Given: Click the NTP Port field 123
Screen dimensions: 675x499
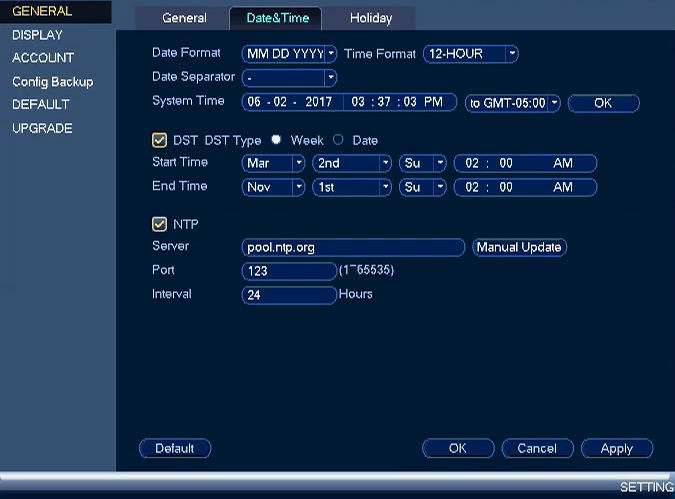Looking at the screenshot, I should 289,271.
